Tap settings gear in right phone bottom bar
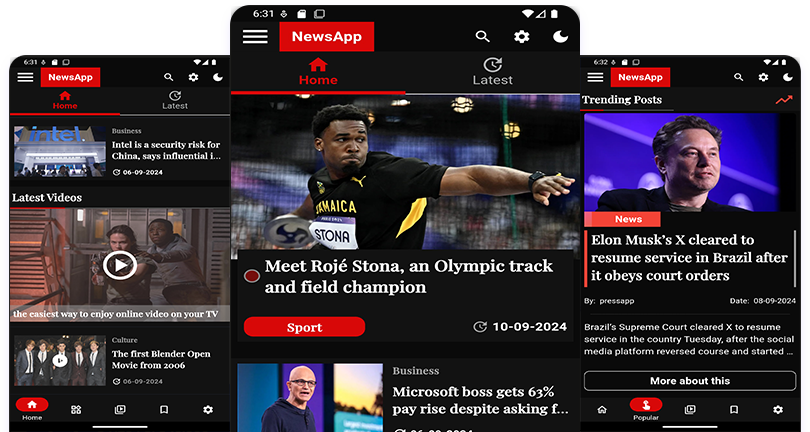The height and width of the screenshot is (432, 810). (777, 410)
